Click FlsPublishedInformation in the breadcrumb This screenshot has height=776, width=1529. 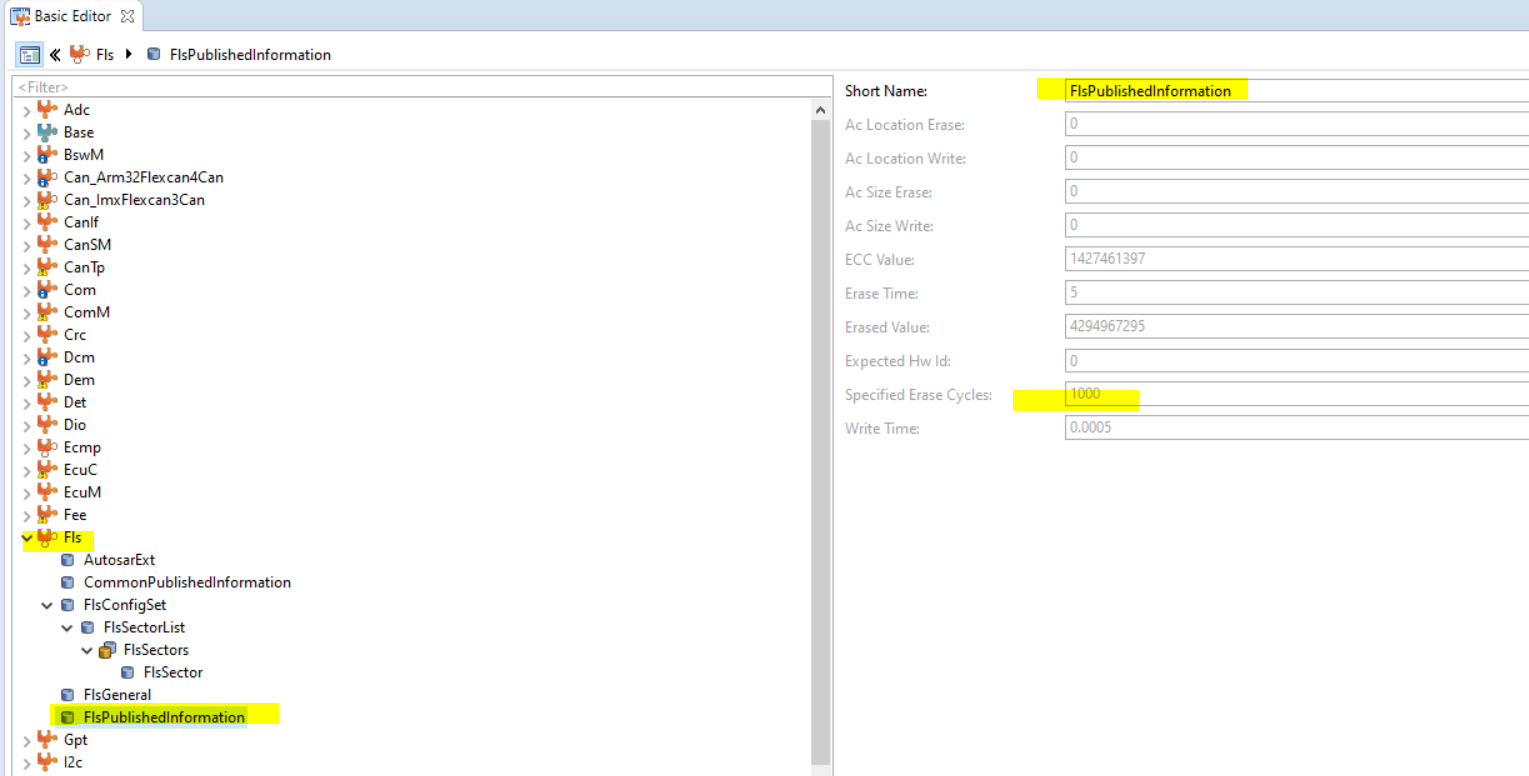tap(251, 54)
